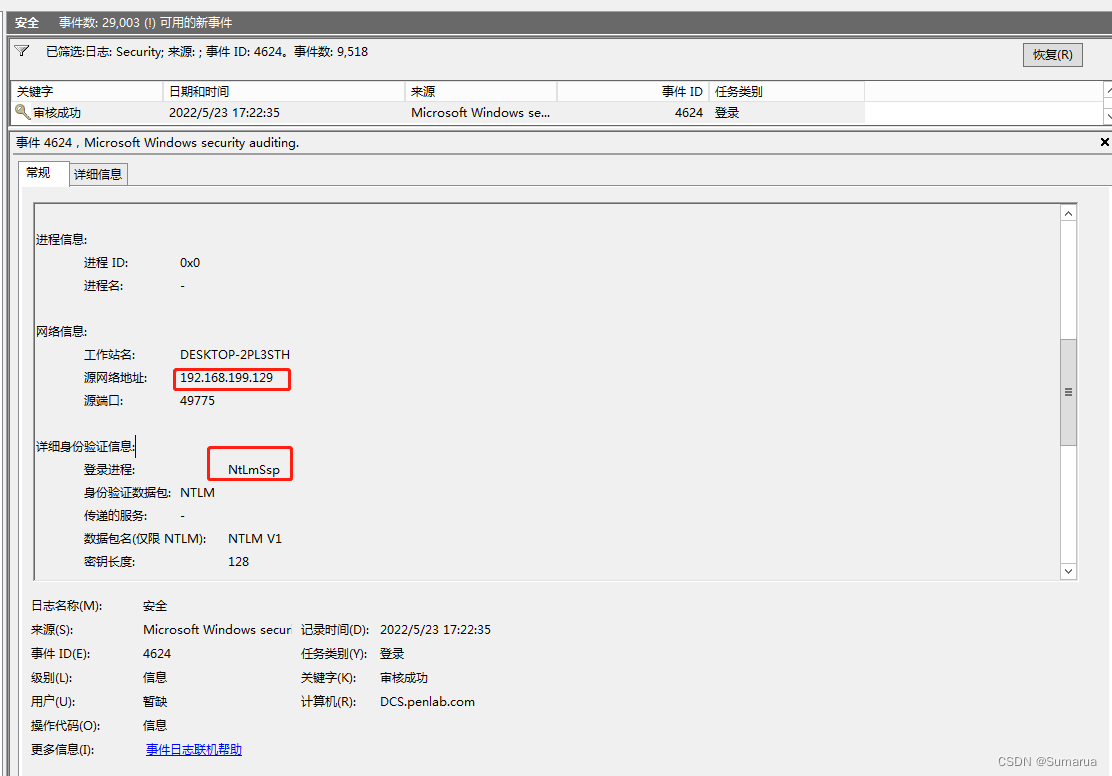Sort by the 来源 column header

coord(481,92)
